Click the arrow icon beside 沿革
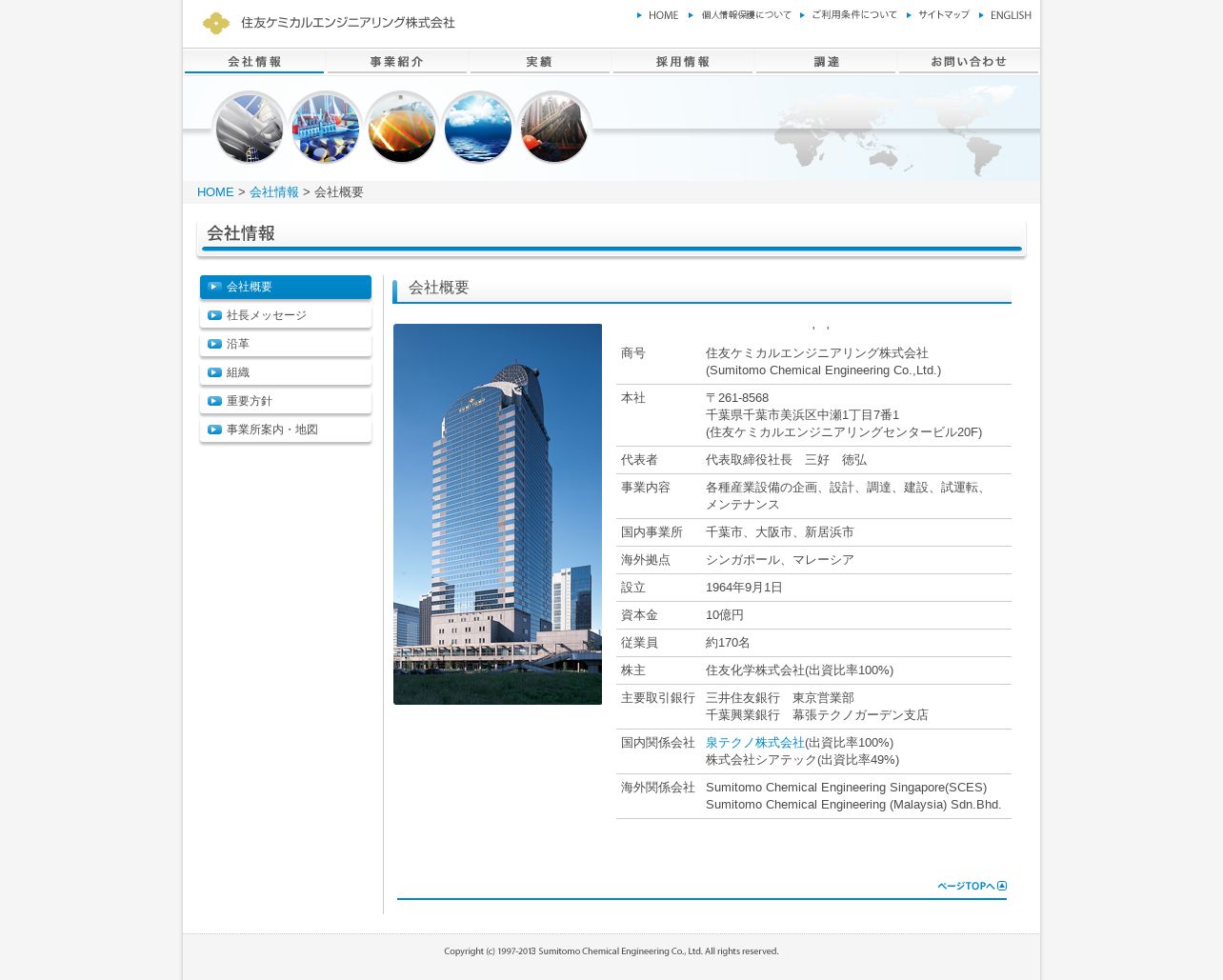This screenshot has width=1223, height=980. tap(214, 344)
